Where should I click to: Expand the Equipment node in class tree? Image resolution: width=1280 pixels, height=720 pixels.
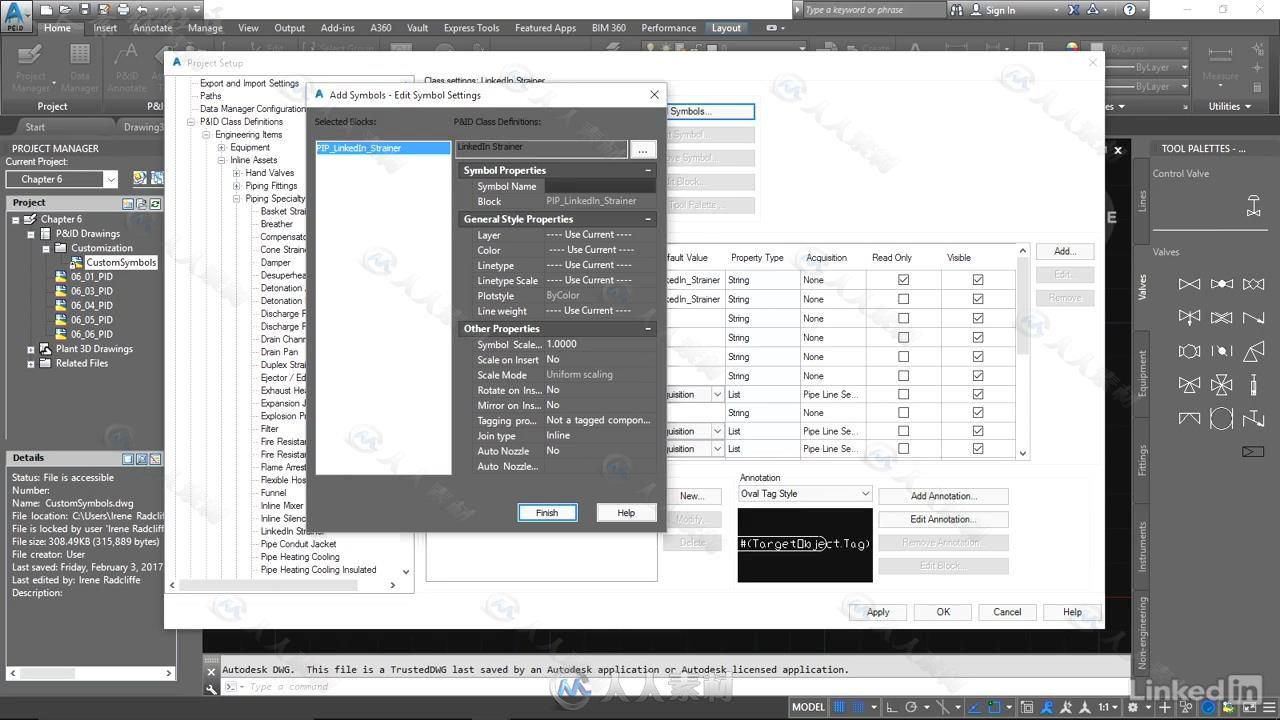221,147
